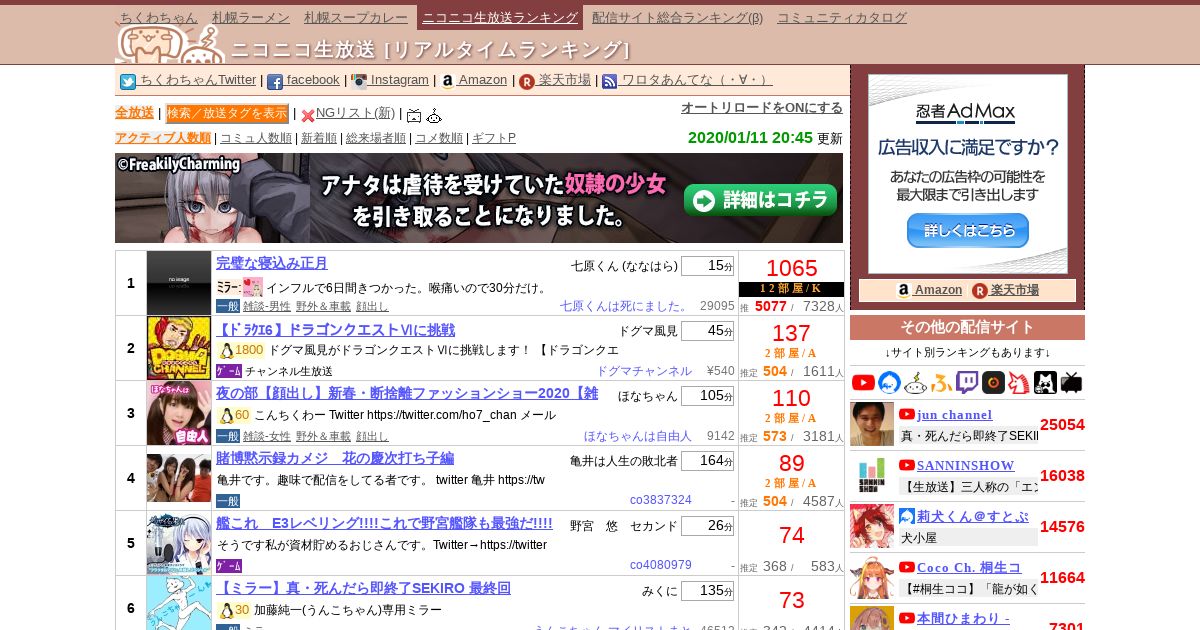Sort by アクティブ人数順
1200x630 pixels.
click(163, 138)
